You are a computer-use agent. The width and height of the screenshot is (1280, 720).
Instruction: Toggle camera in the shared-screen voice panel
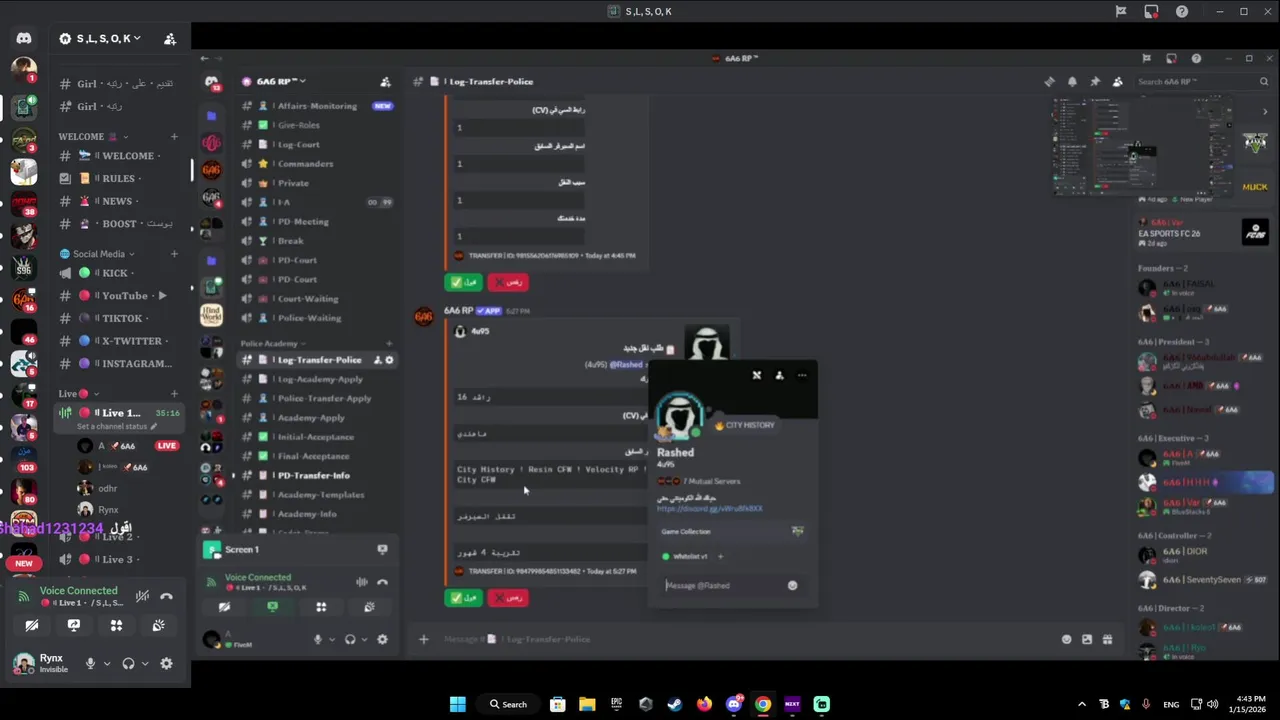coord(224,607)
